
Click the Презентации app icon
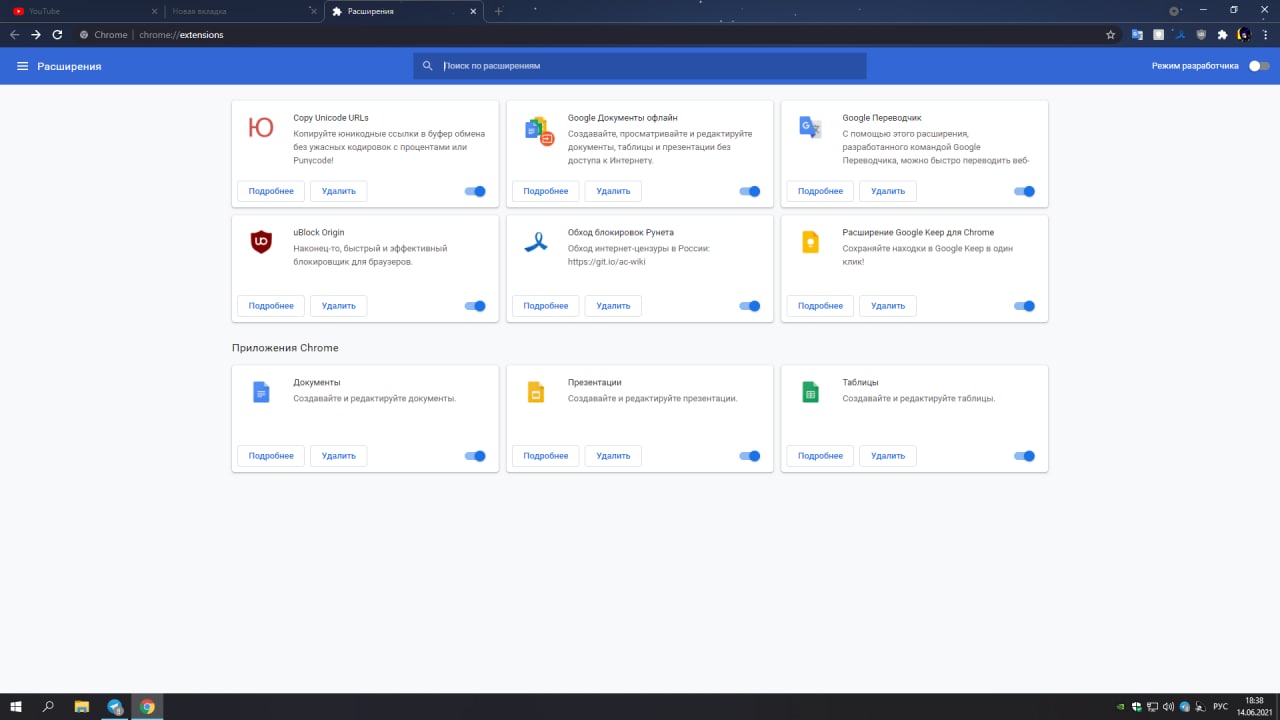[535, 392]
